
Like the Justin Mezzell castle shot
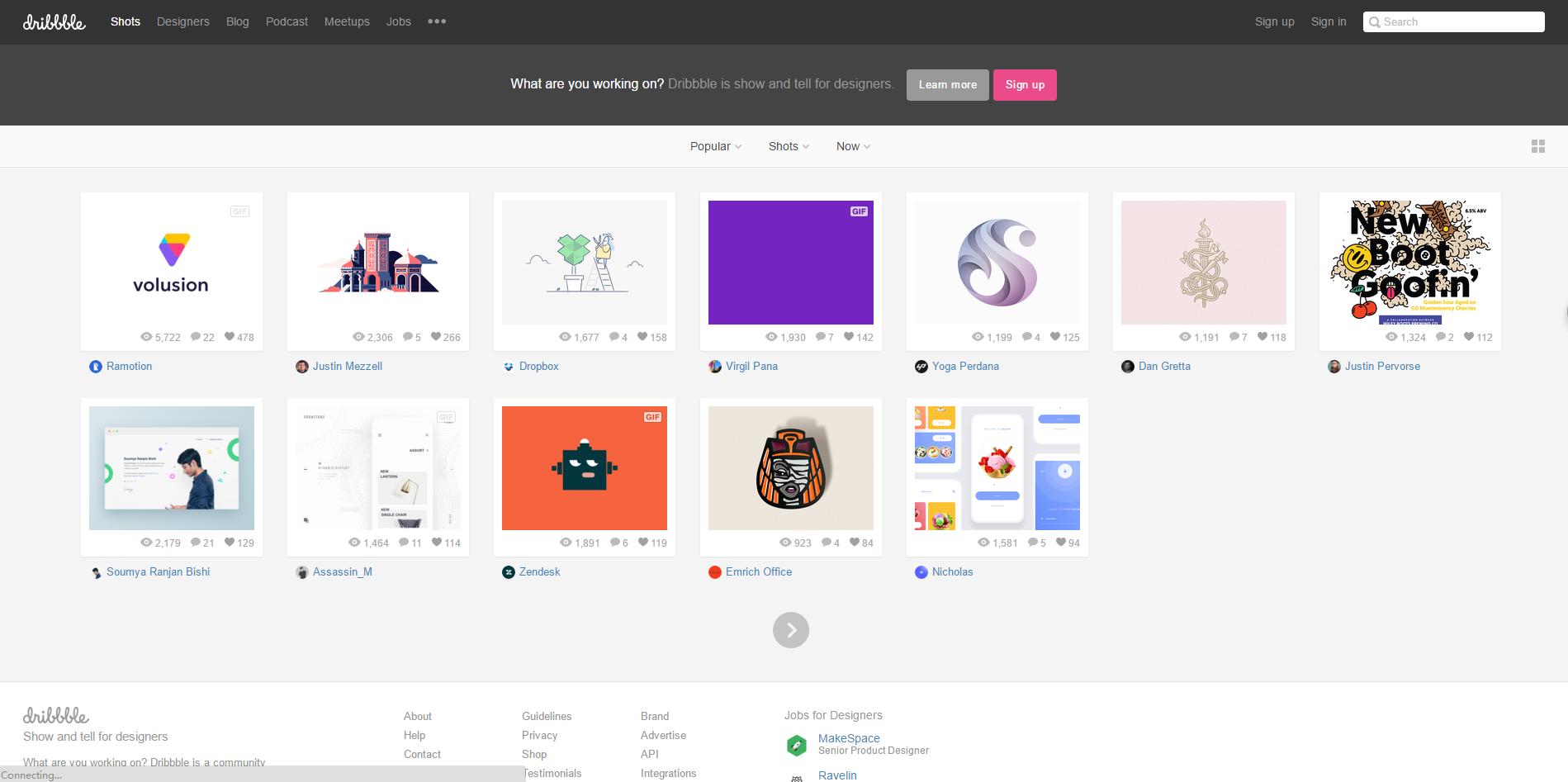[436, 337]
